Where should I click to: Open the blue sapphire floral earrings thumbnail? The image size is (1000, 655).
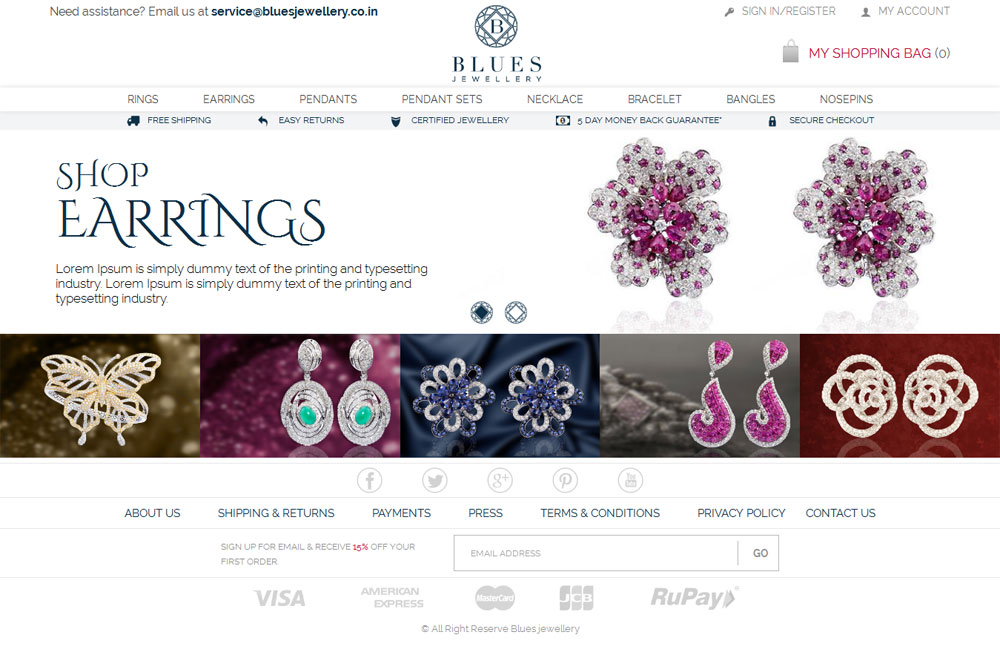click(500, 395)
